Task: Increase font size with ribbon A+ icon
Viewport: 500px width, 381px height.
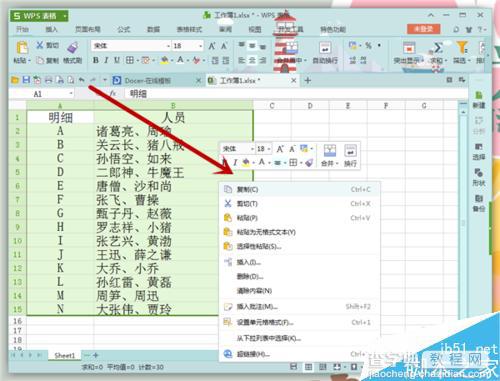Action: (212, 46)
